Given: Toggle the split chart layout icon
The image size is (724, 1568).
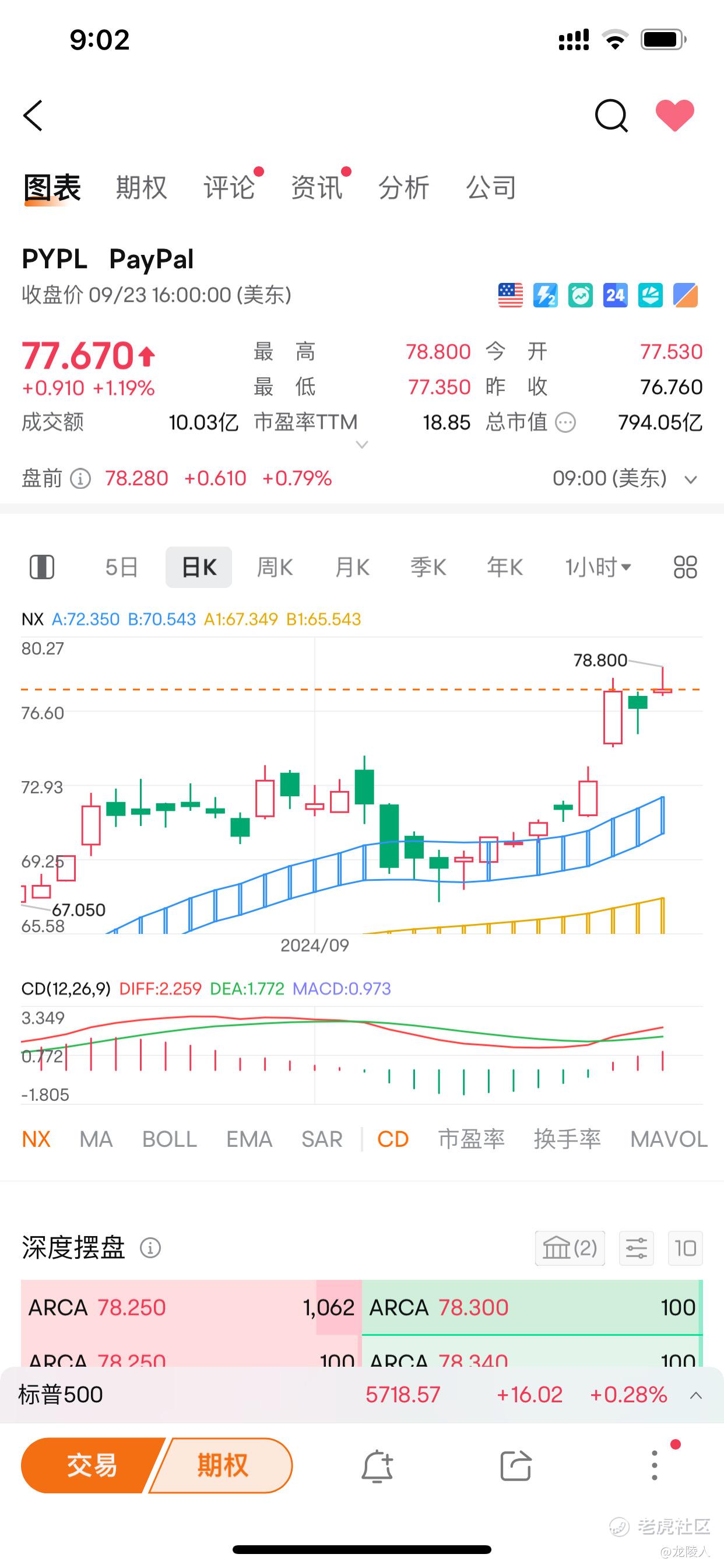Looking at the screenshot, I should point(42,566).
